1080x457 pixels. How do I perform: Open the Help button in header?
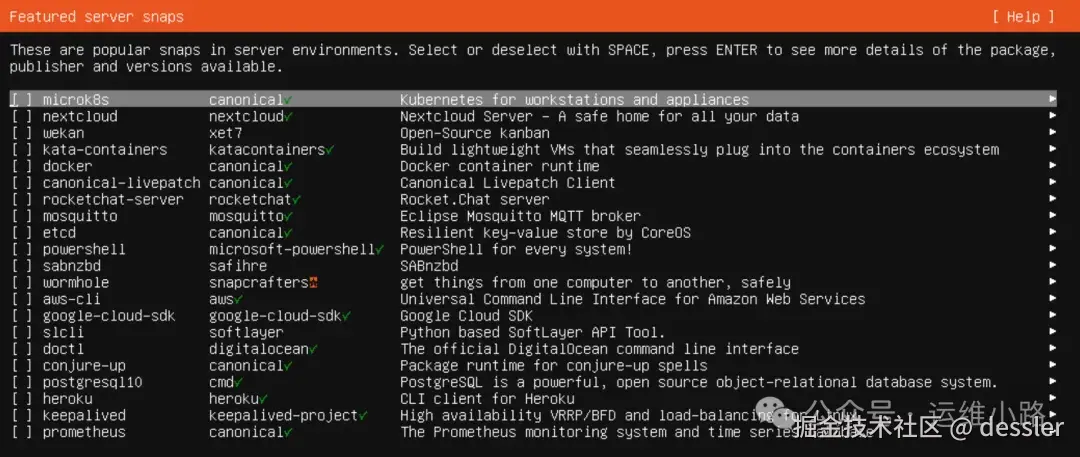(1023, 16)
